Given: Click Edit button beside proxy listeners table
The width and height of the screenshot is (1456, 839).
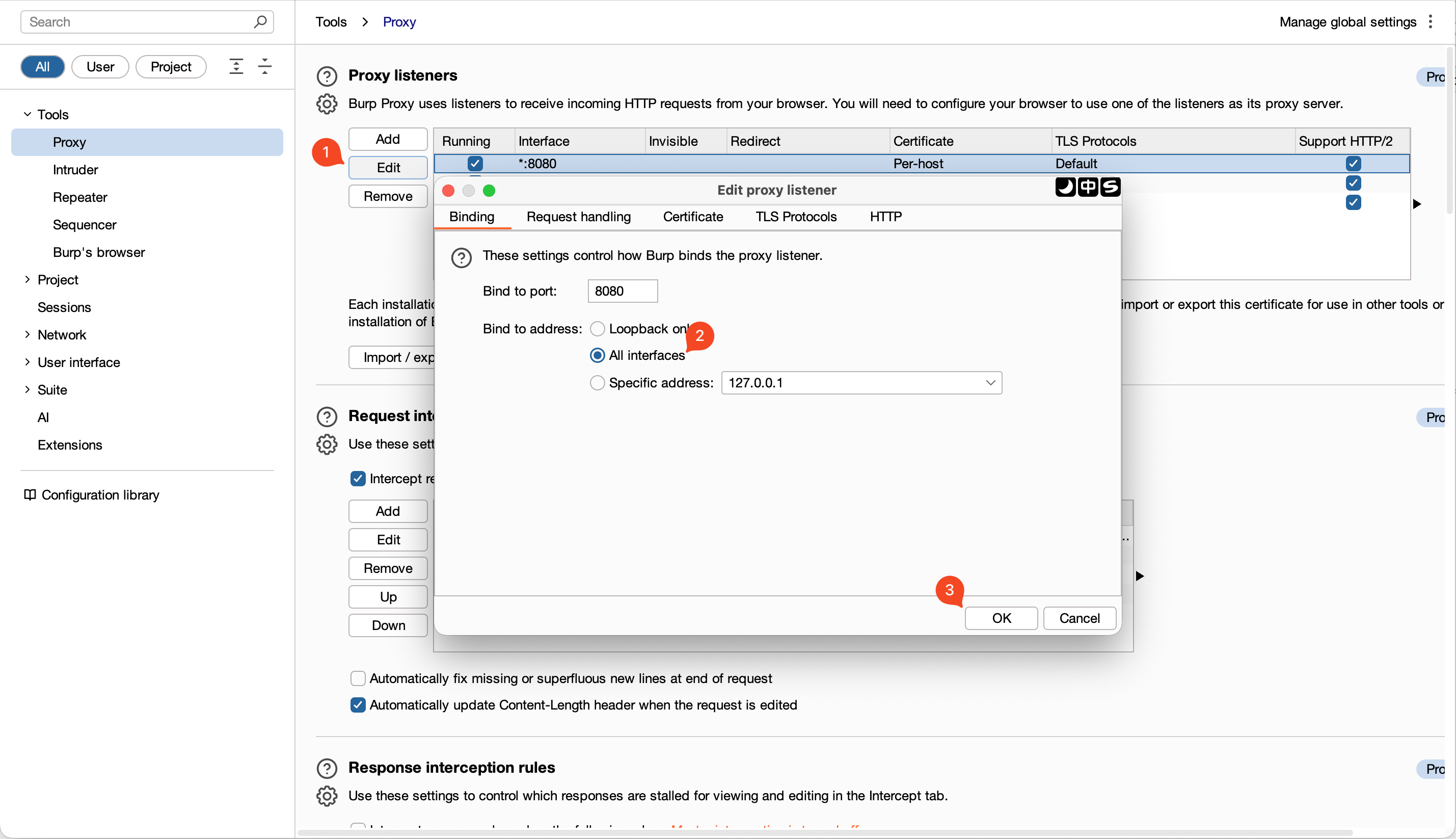Looking at the screenshot, I should pos(388,168).
